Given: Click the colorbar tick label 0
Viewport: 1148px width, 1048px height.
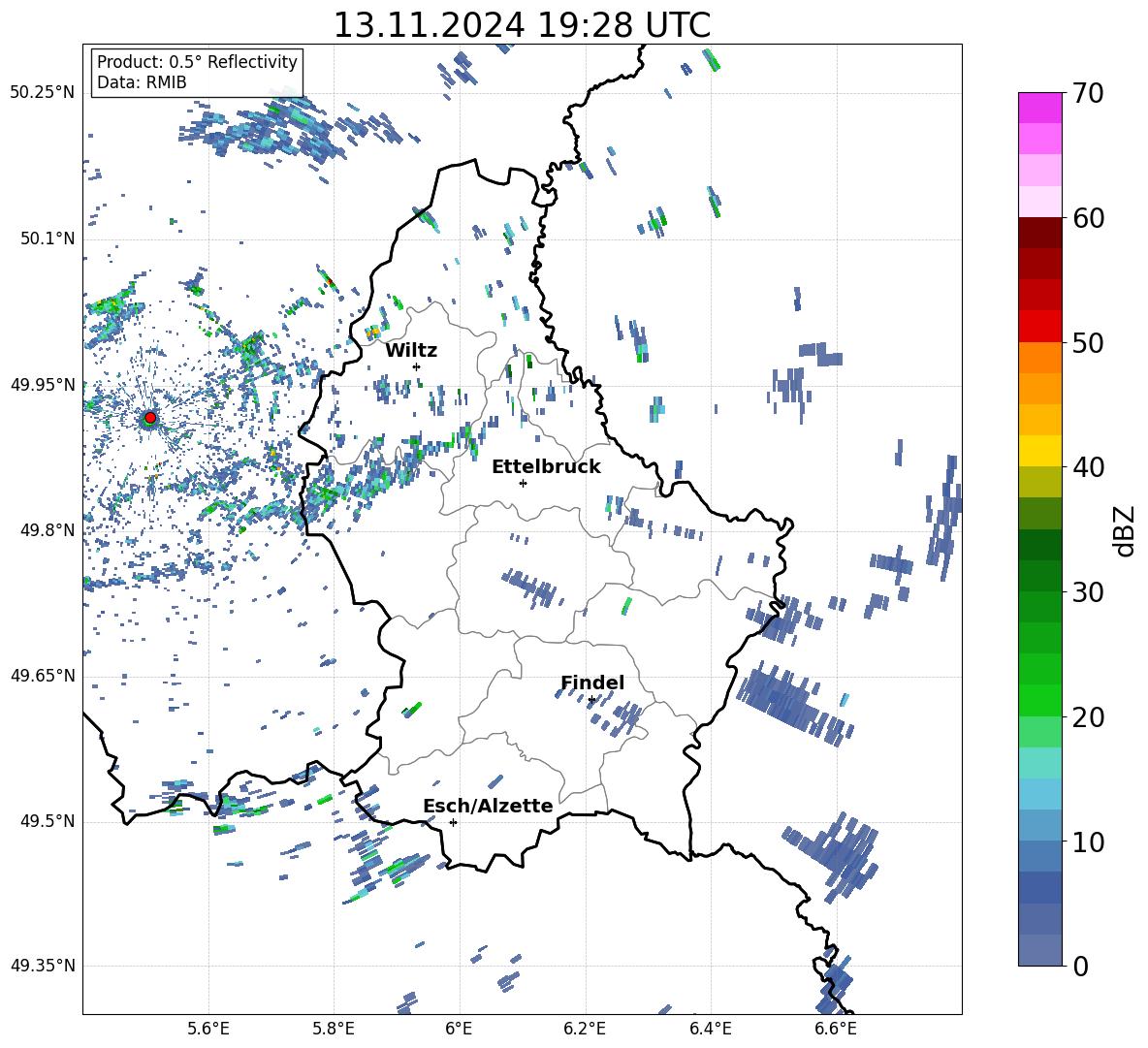Looking at the screenshot, I should pos(1080,966).
